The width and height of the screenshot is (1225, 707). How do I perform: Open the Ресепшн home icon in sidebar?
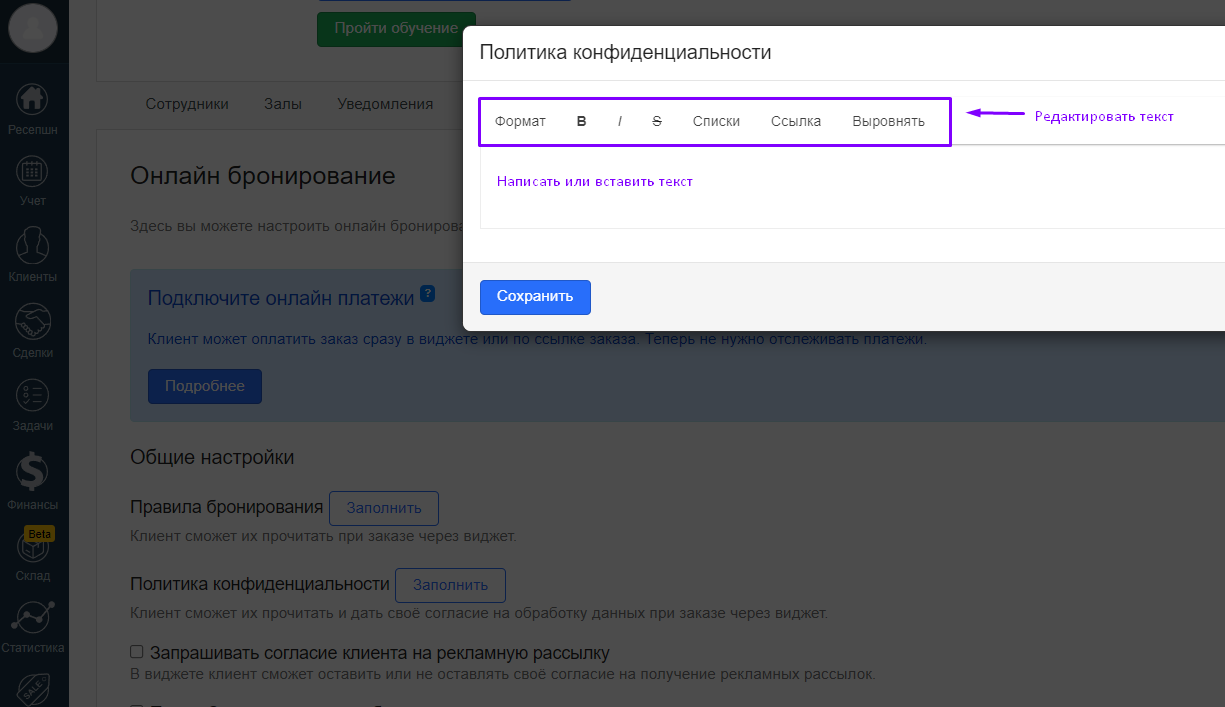coord(33,99)
